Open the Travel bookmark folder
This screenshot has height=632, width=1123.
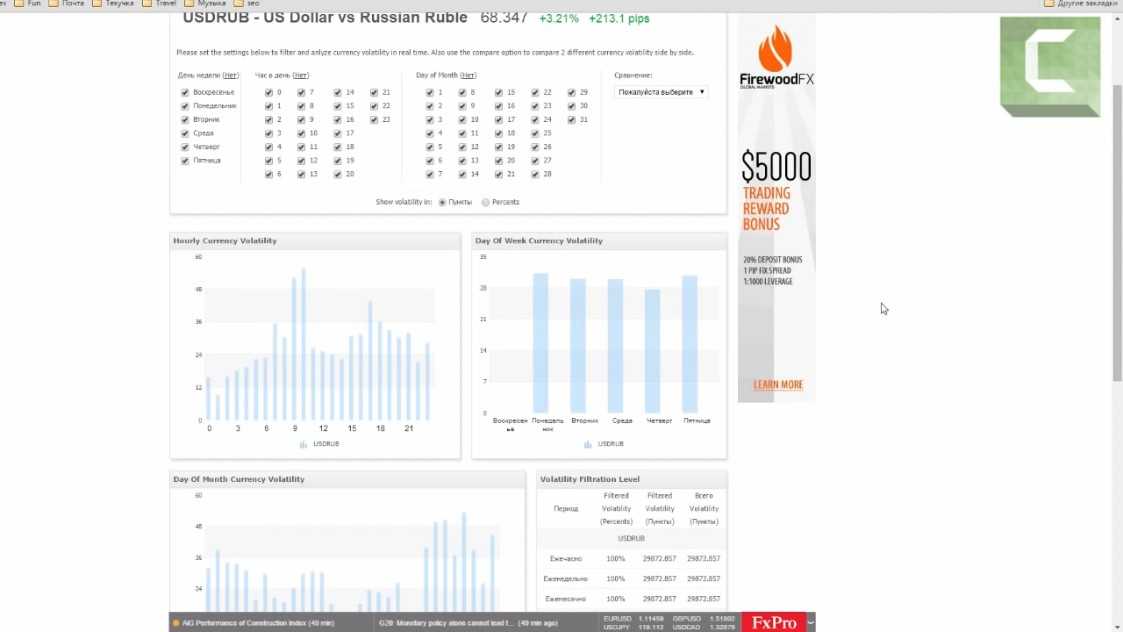pos(159,4)
